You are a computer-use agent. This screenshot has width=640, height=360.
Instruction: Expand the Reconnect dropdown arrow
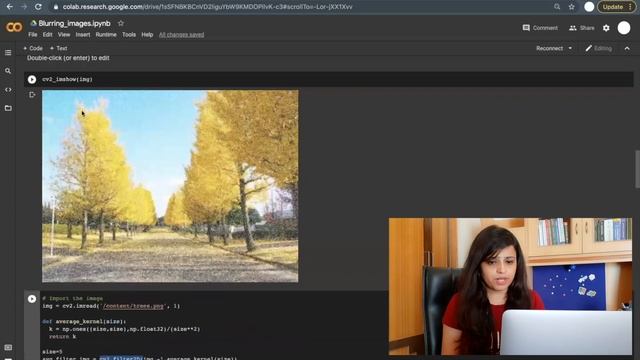click(x=570, y=48)
